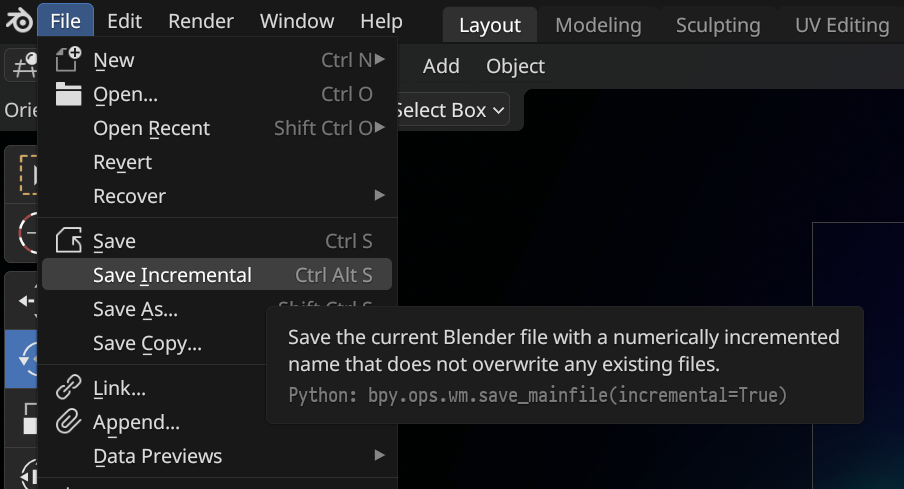Expand the Recover submenu arrow
The width and height of the screenshot is (904, 489).
pyautogui.click(x=379, y=196)
